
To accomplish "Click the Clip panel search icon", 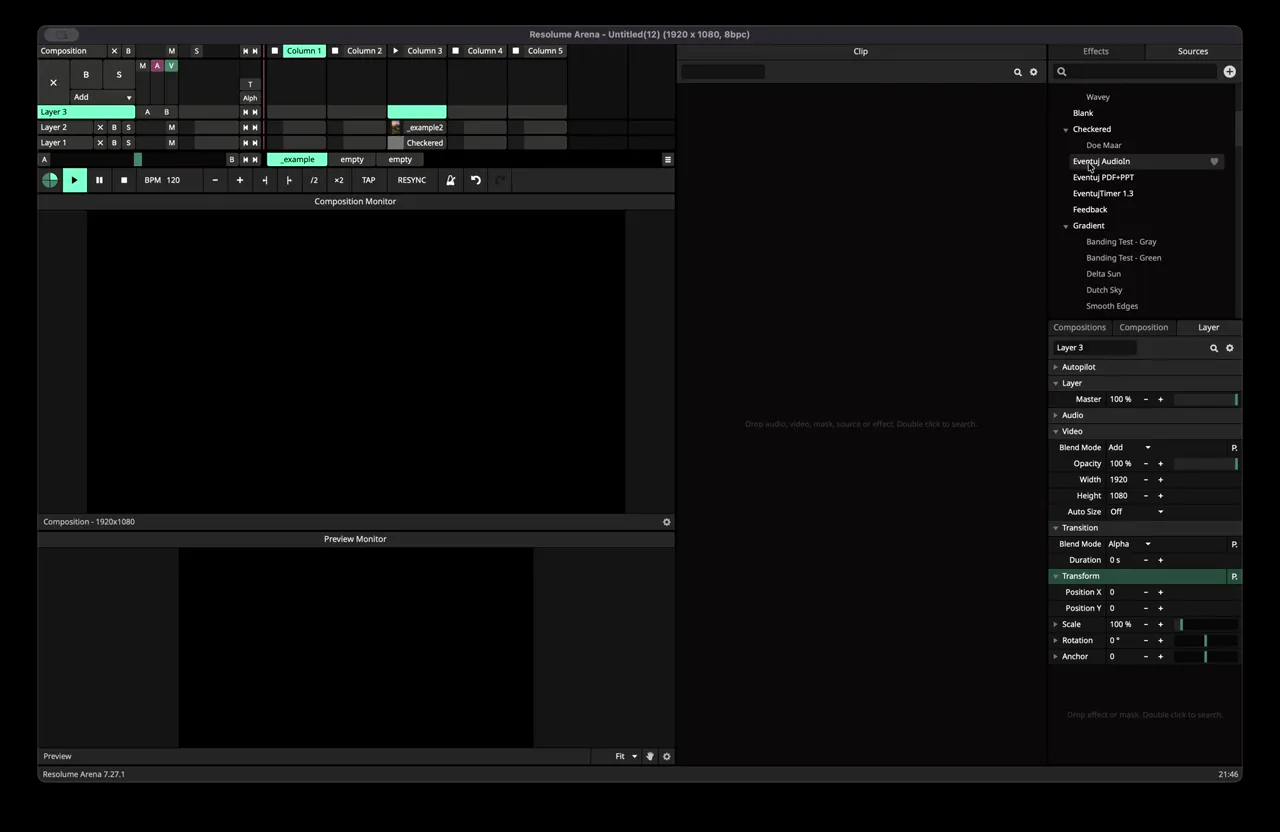I will 1018,72.
